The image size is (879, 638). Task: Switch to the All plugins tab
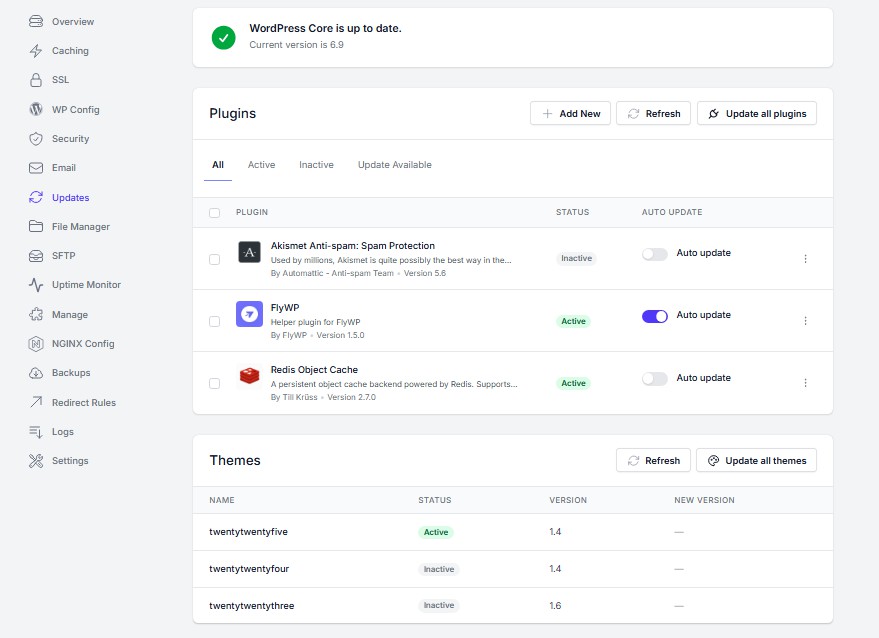218,165
